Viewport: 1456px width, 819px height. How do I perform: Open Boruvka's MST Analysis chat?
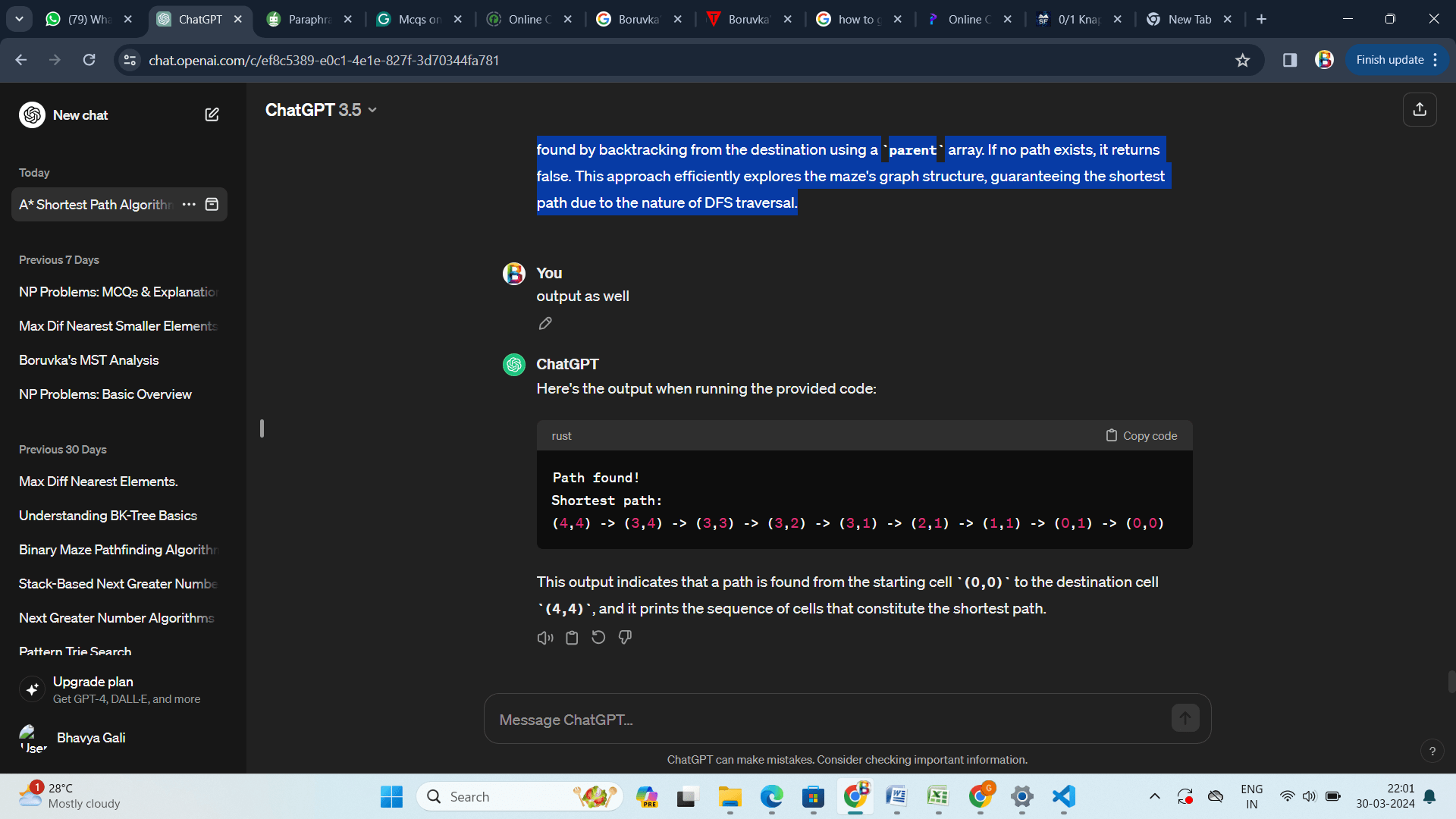click(x=119, y=360)
